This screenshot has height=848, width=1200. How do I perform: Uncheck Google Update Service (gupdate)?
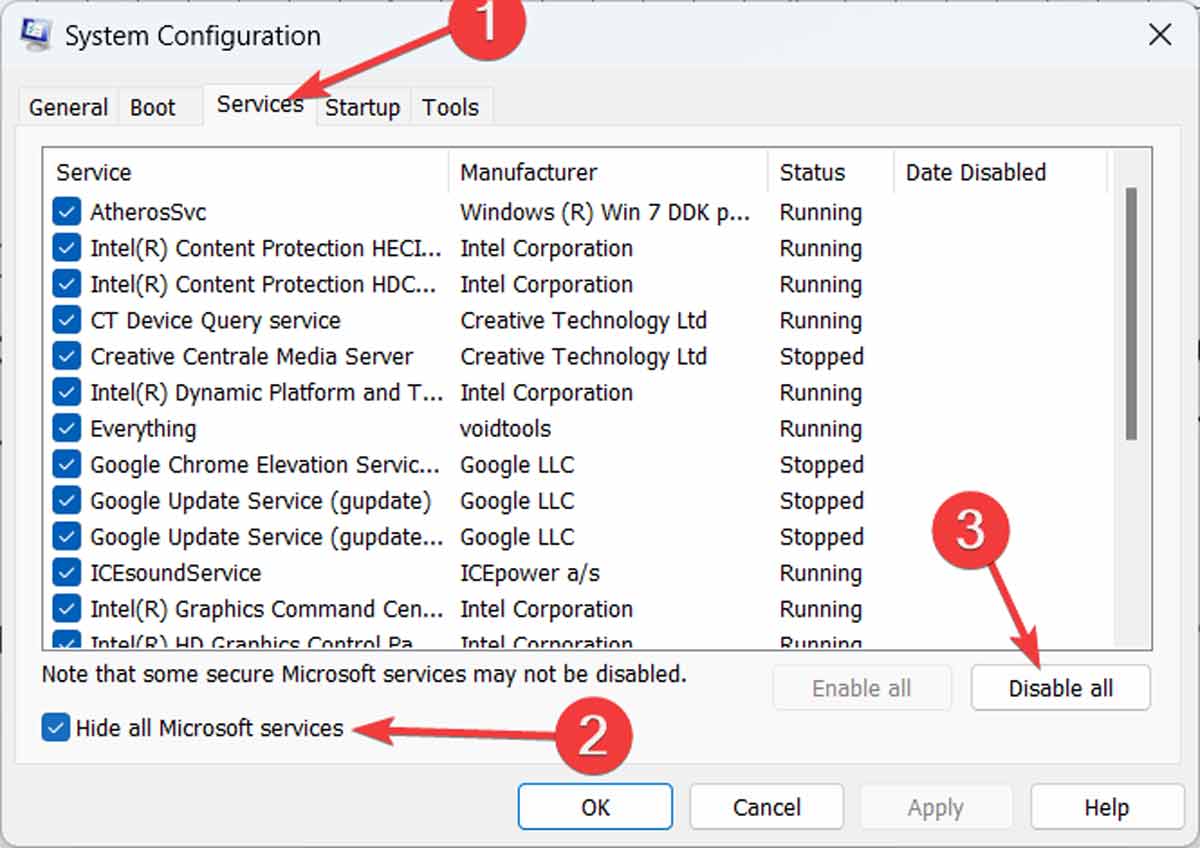pos(66,500)
